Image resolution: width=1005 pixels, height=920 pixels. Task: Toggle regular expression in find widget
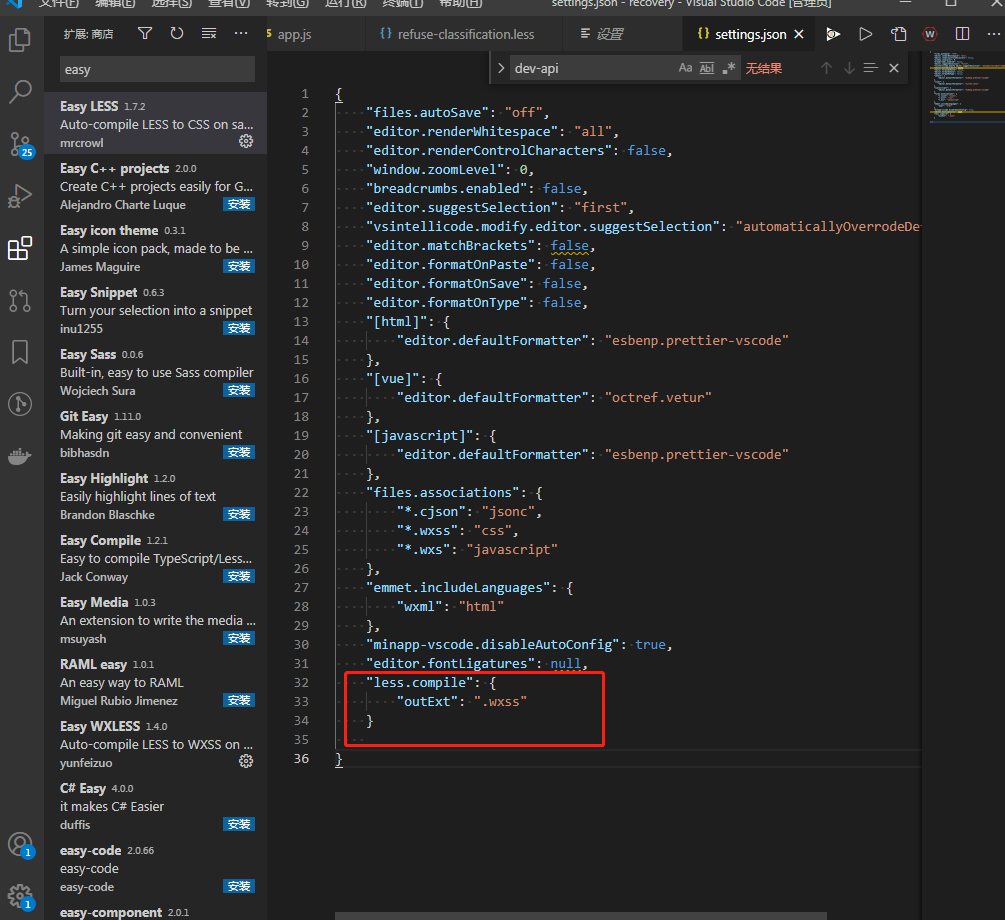(x=729, y=68)
